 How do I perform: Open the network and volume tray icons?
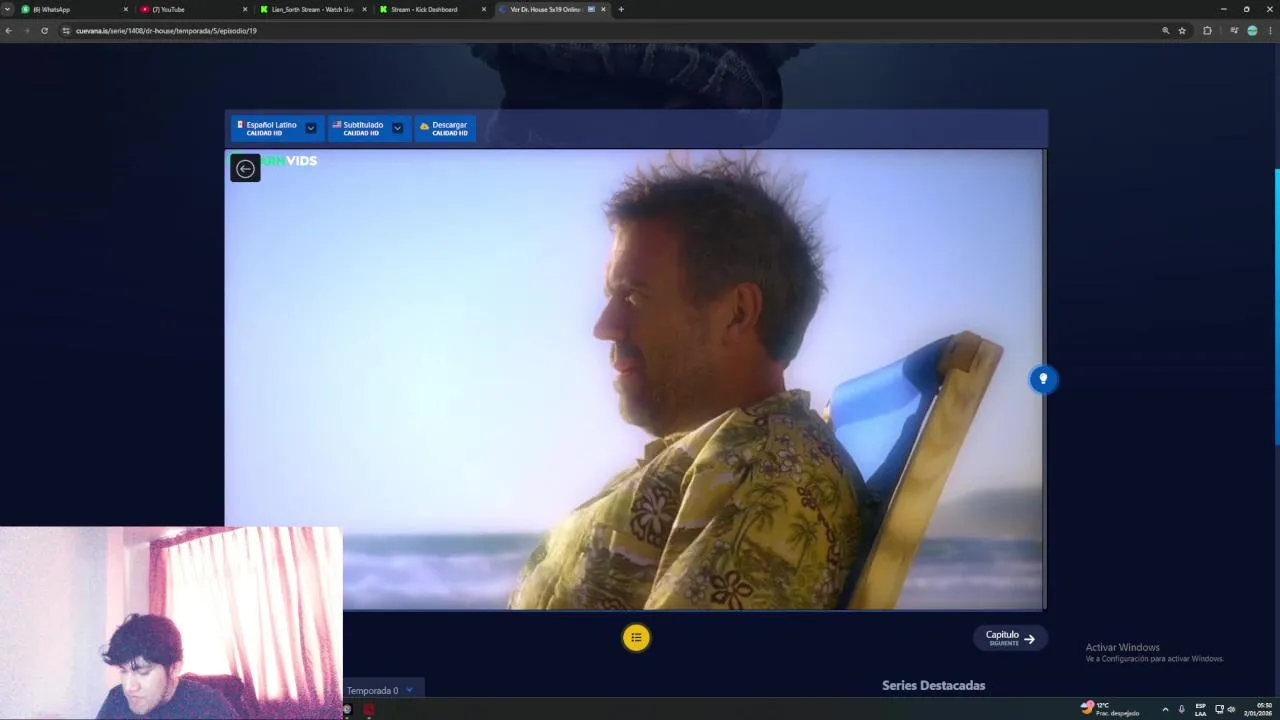point(1225,709)
